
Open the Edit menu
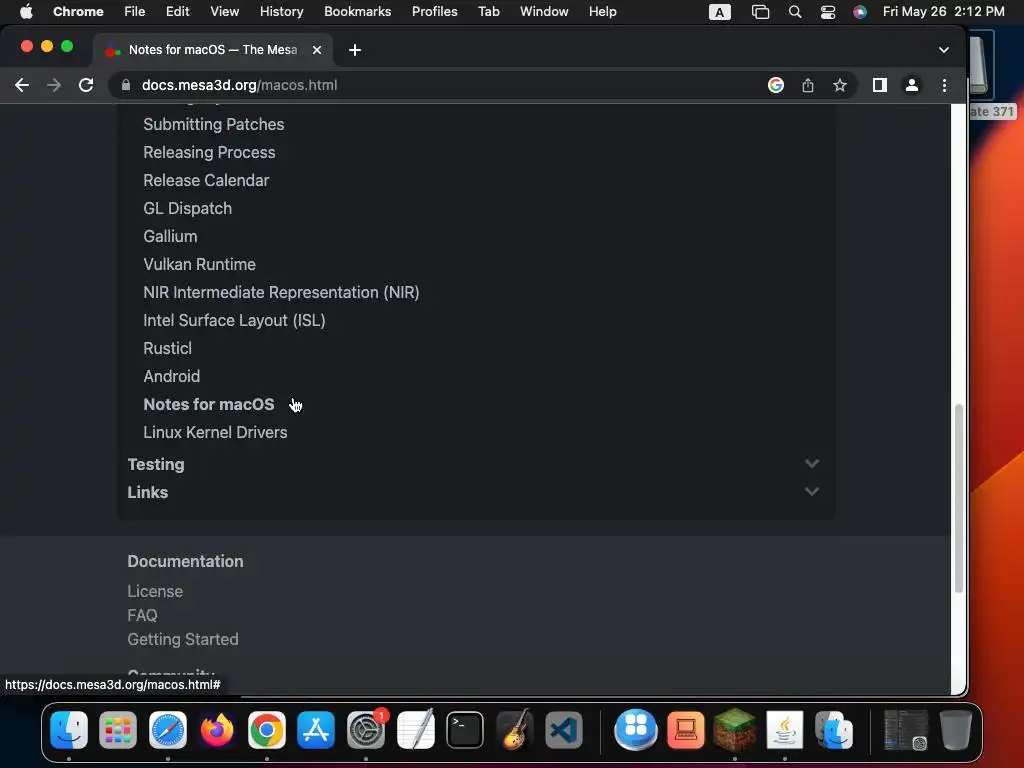pyautogui.click(x=177, y=12)
